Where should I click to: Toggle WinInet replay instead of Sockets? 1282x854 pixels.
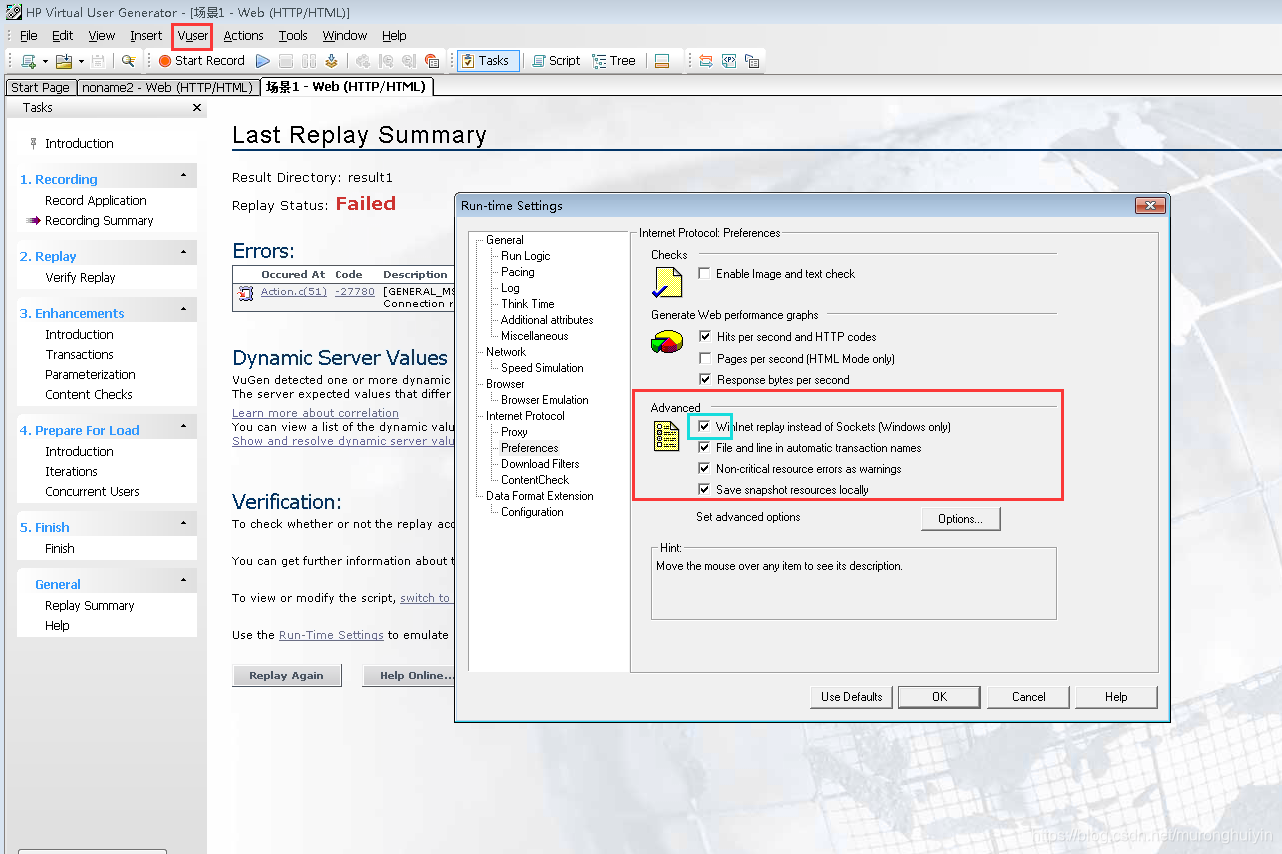pyautogui.click(x=705, y=427)
